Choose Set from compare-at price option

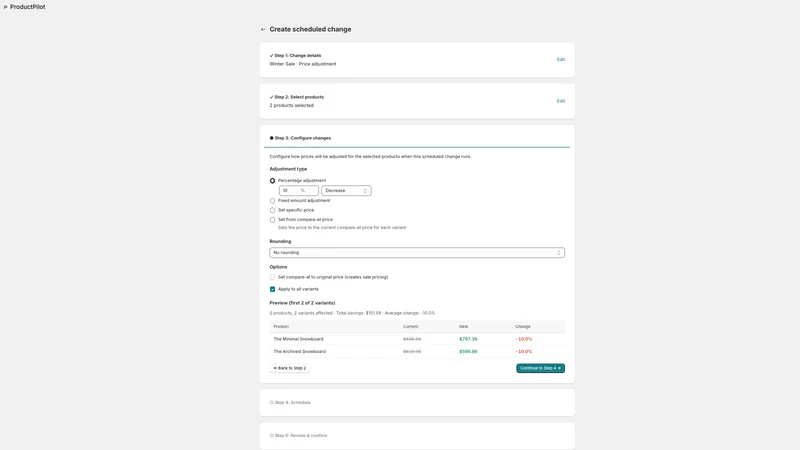pos(272,220)
